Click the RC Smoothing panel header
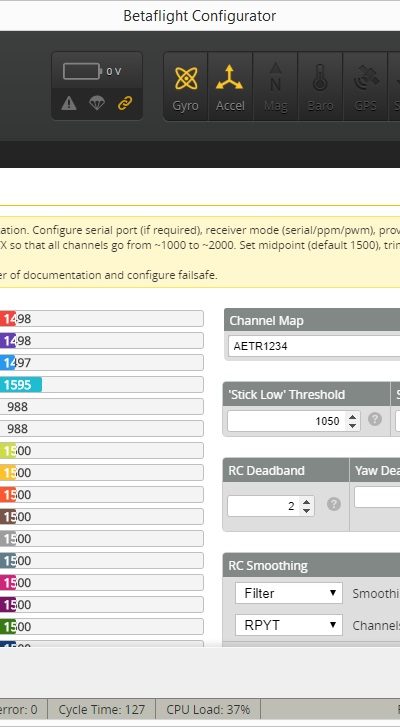The image size is (400, 727). point(311,565)
